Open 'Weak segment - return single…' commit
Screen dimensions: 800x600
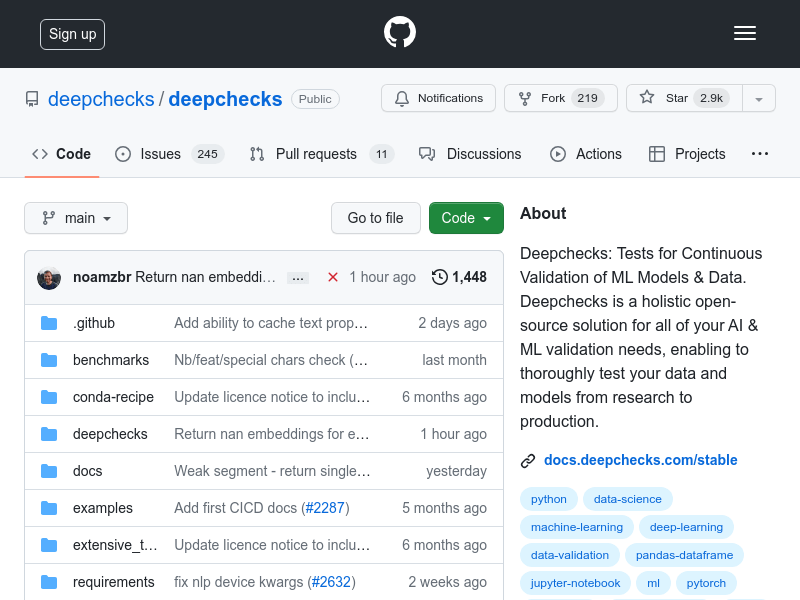272,471
